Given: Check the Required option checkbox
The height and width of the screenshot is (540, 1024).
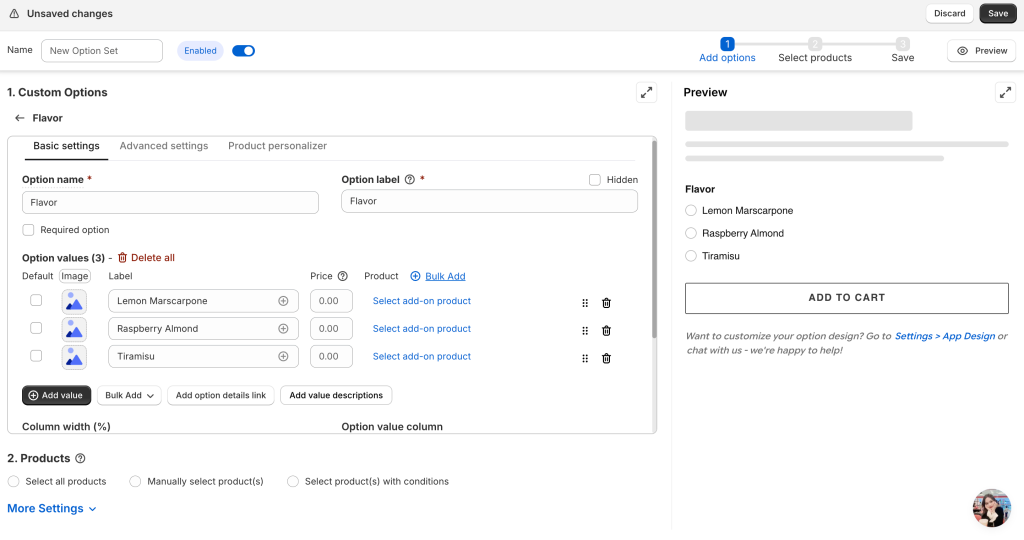Looking at the screenshot, I should click(x=28, y=230).
